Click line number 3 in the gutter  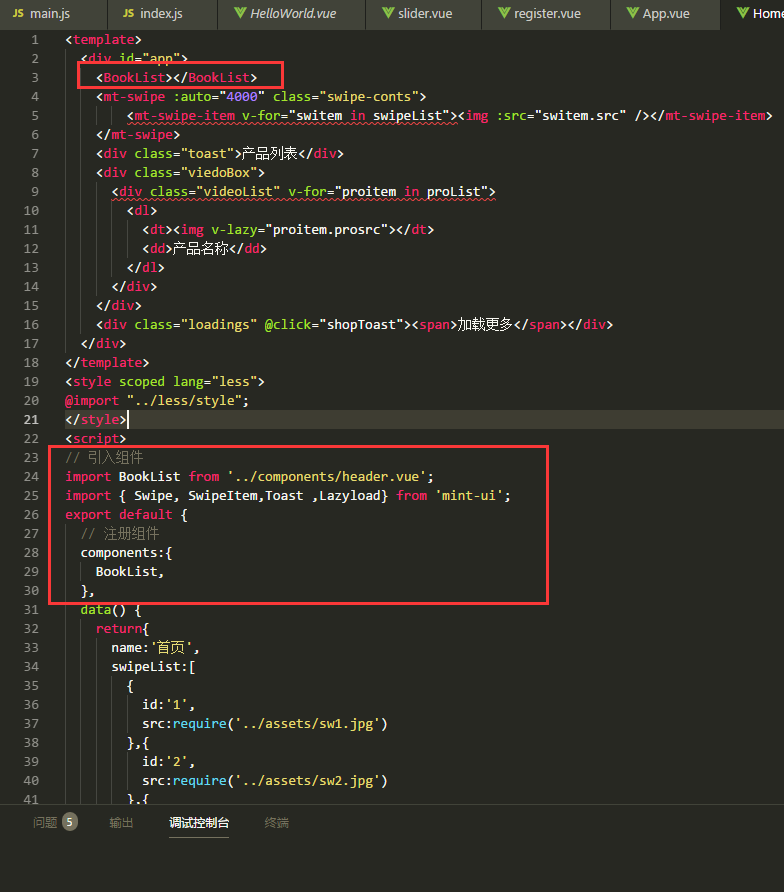click(x=35, y=77)
